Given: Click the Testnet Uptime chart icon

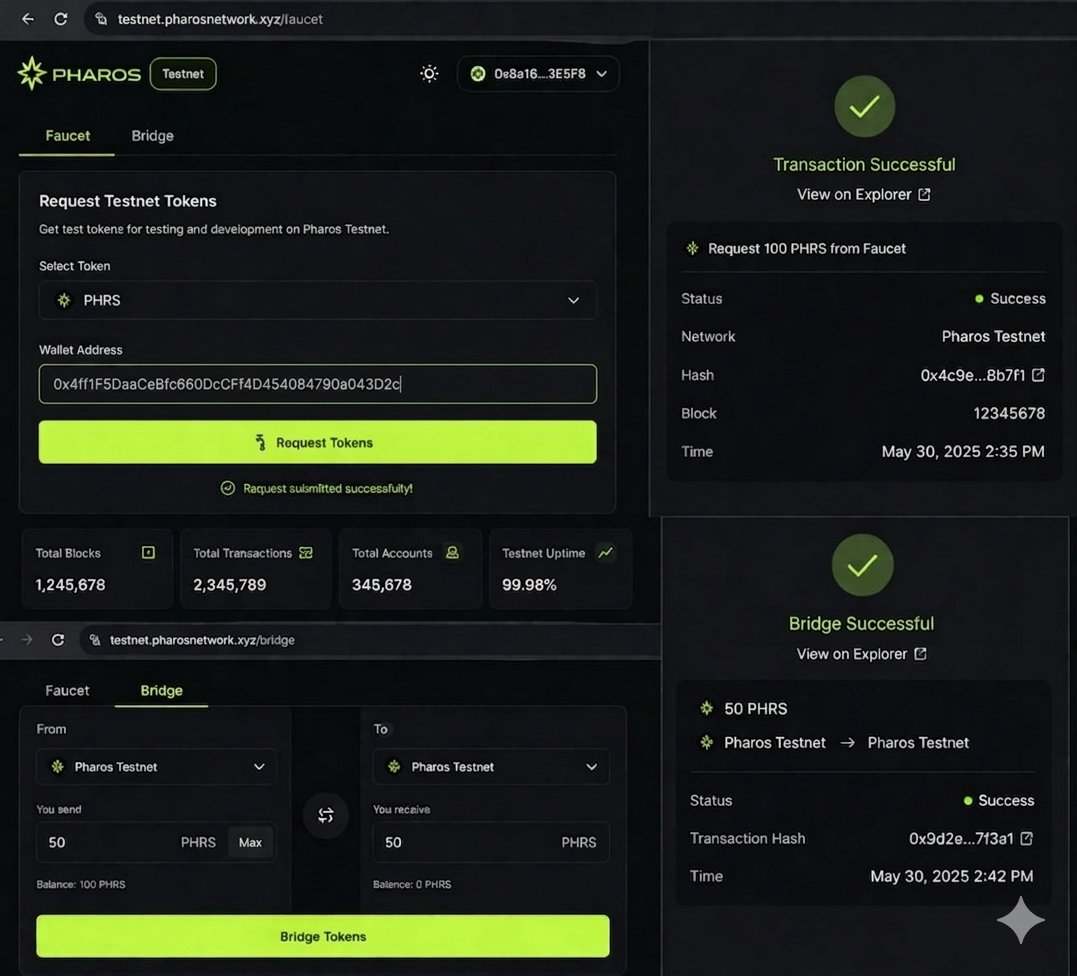Looking at the screenshot, I should pos(605,553).
